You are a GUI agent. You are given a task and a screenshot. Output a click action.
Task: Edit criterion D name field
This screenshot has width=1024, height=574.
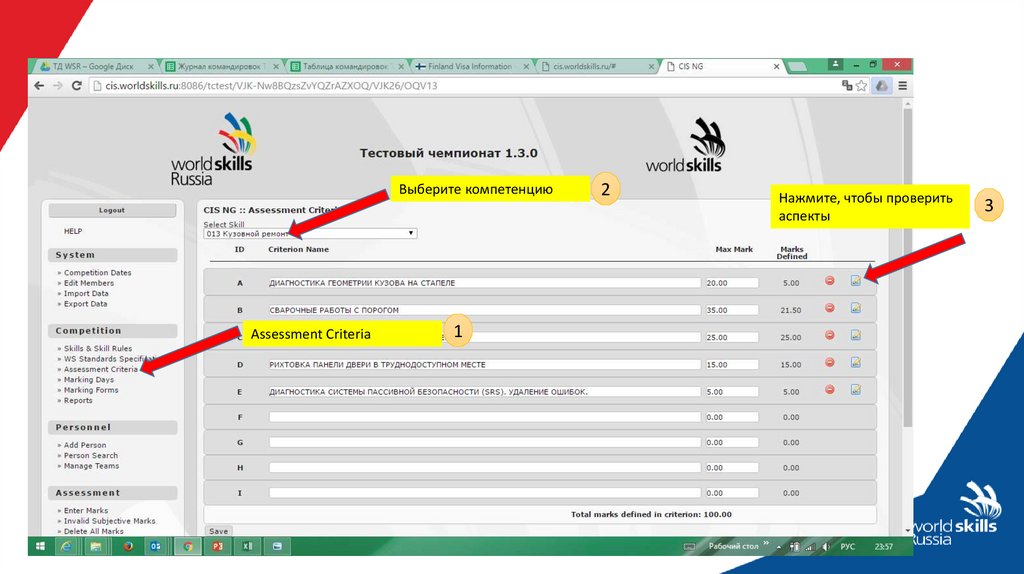(484, 365)
